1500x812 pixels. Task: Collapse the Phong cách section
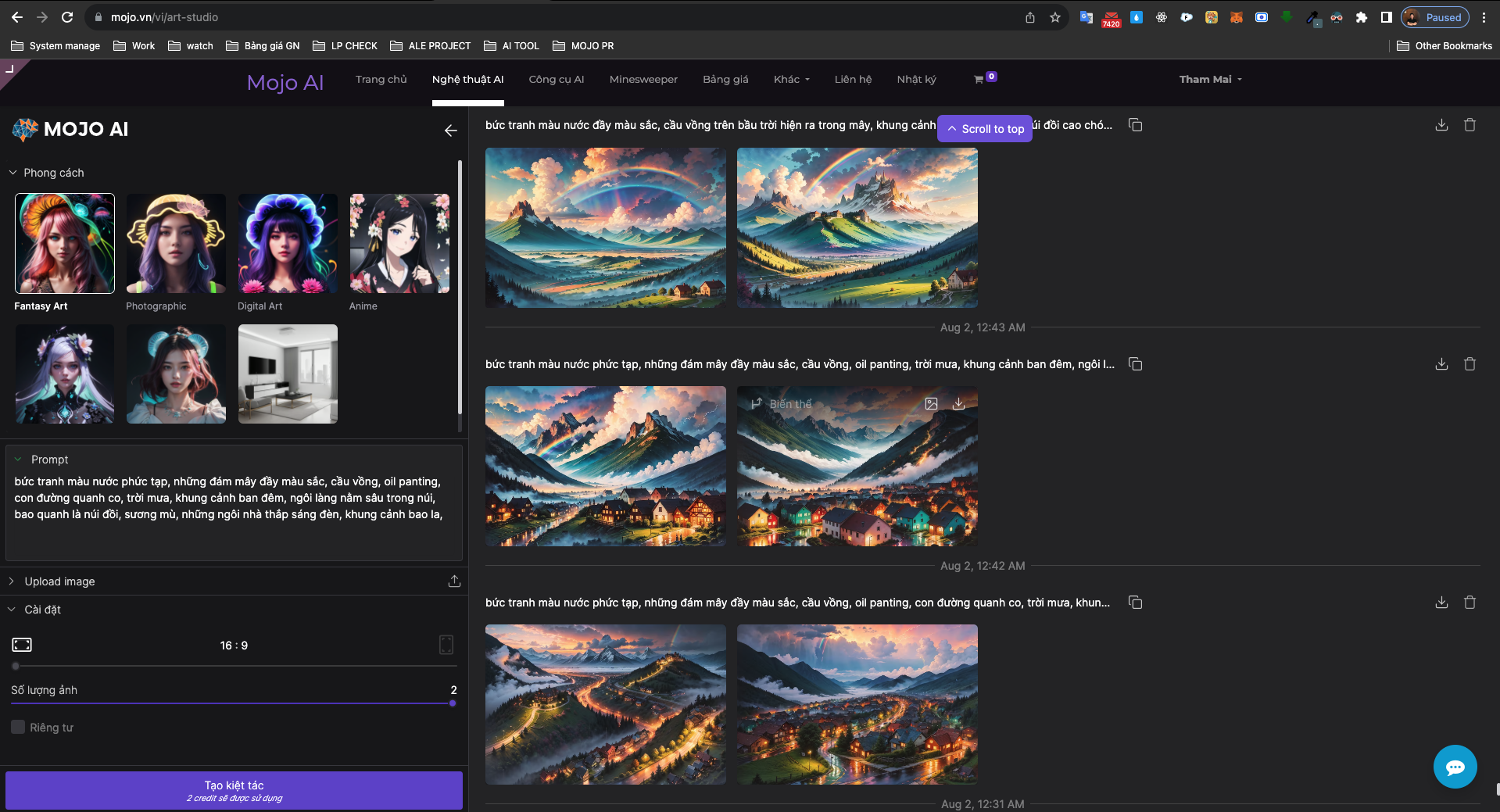pyautogui.click(x=13, y=173)
